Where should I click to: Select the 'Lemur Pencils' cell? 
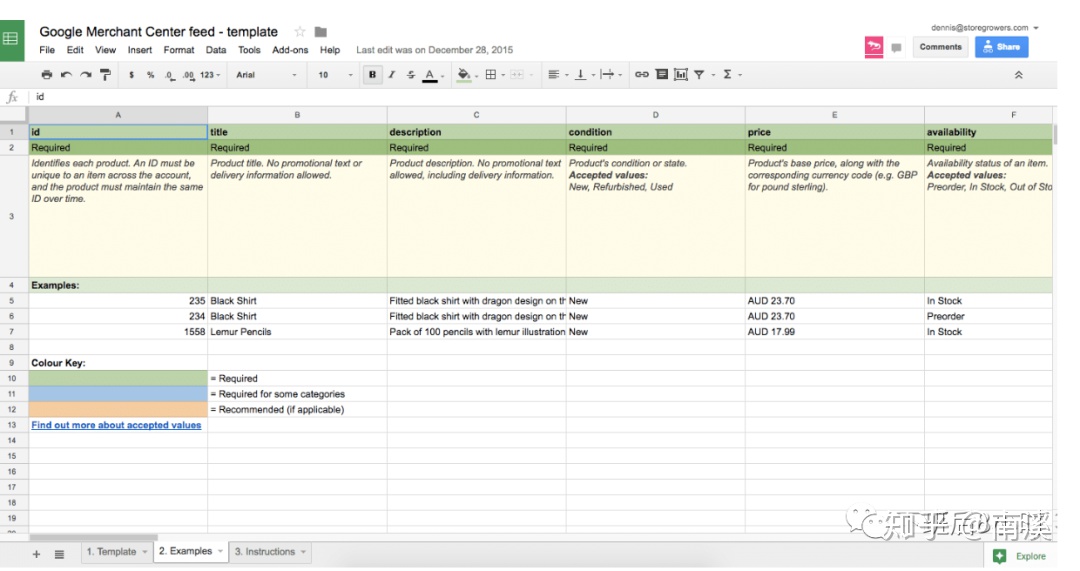pos(297,332)
